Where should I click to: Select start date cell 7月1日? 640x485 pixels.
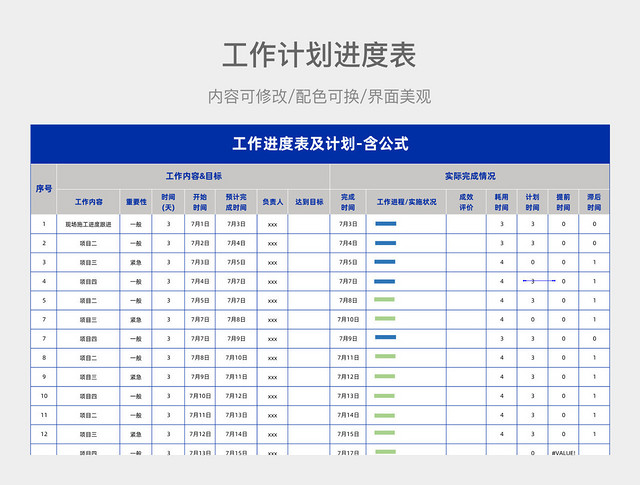tap(200, 224)
